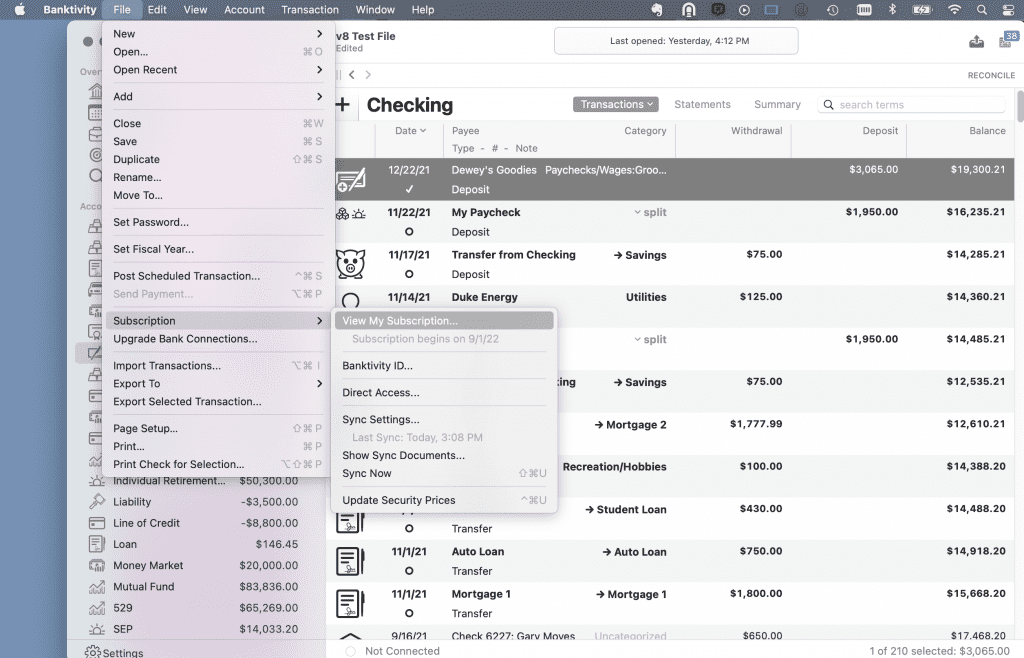Click the search terms field
Screen dimensions: 1024x658
[912, 104]
